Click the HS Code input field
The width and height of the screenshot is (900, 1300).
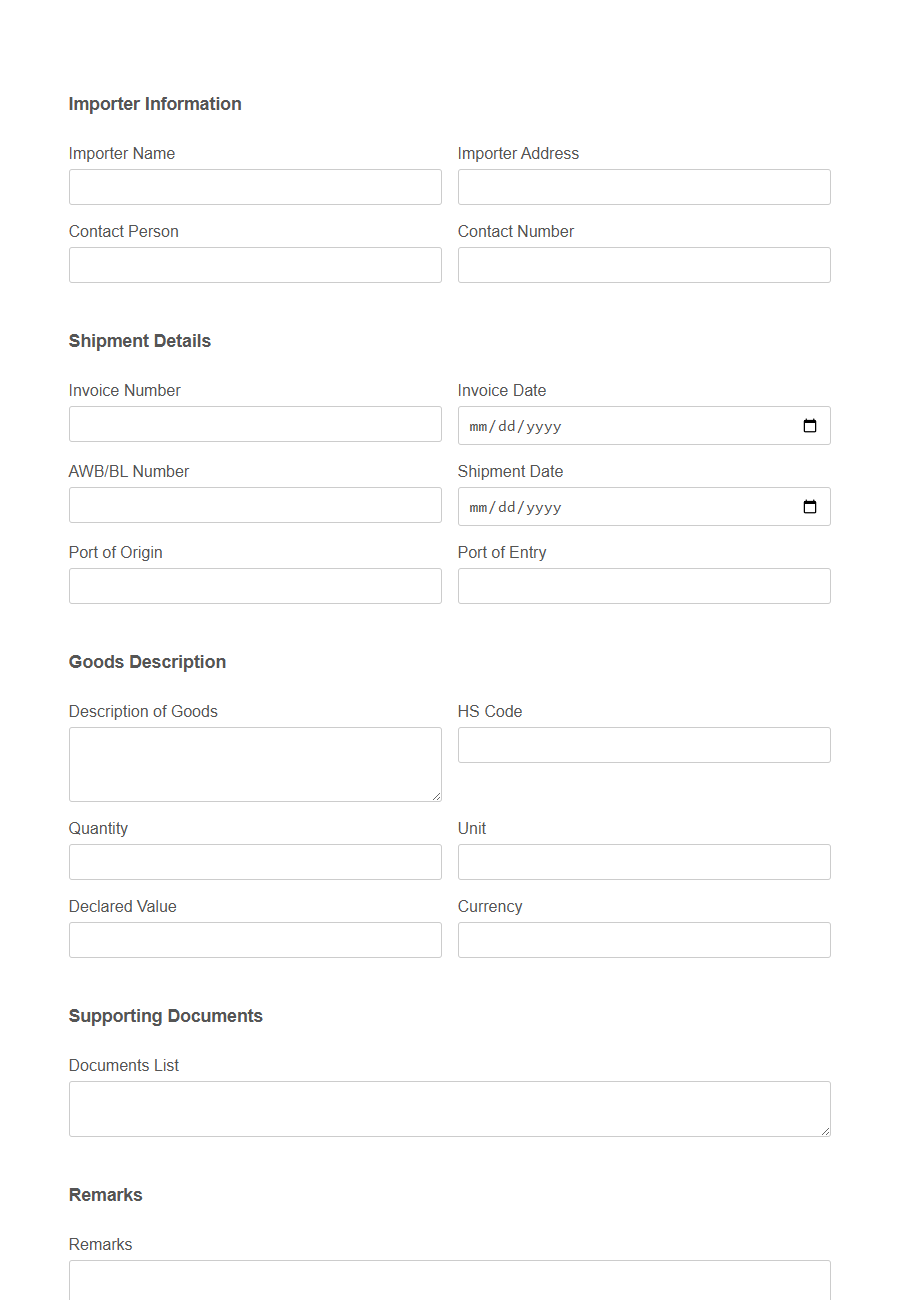pyautogui.click(x=644, y=744)
